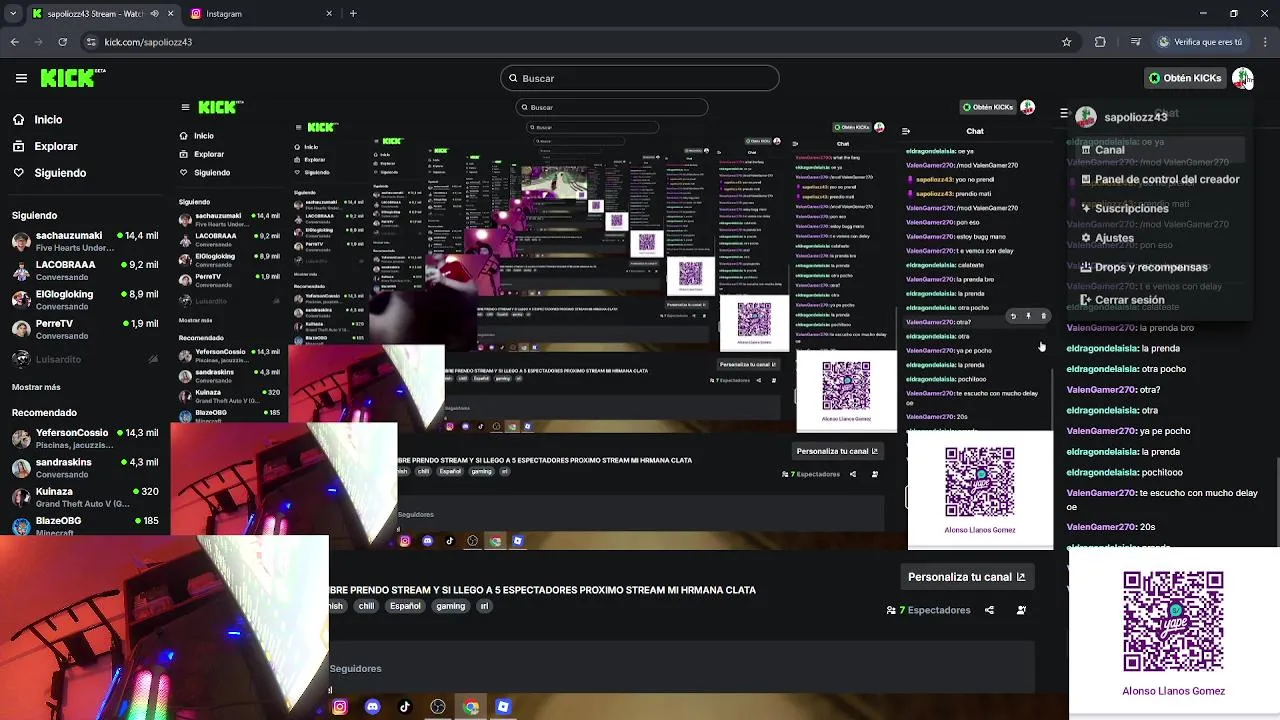Open the recommended YefersonCossio channel

(85, 438)
